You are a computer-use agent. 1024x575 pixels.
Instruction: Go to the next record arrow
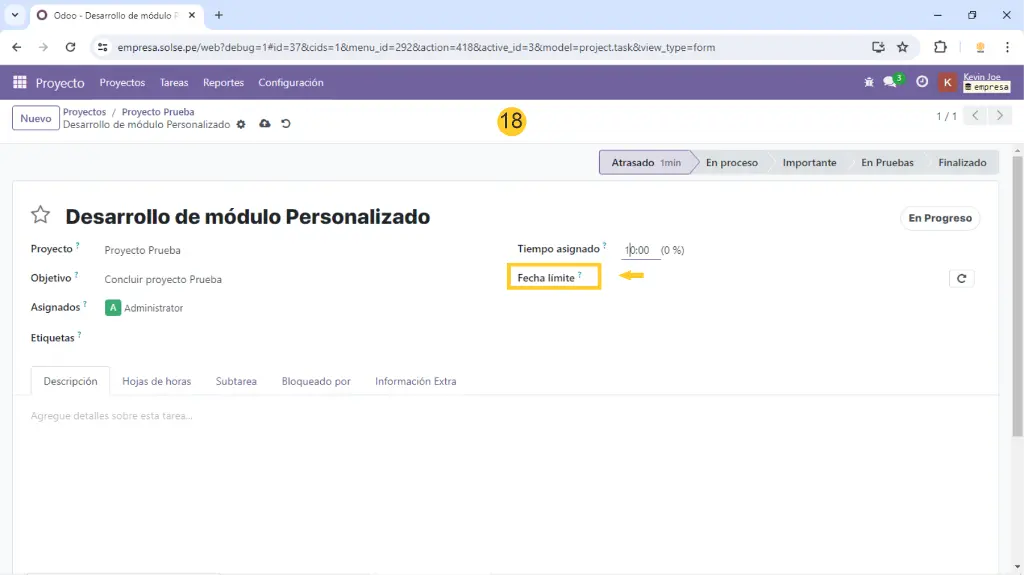pyautogui.click(x=999, y=116)
